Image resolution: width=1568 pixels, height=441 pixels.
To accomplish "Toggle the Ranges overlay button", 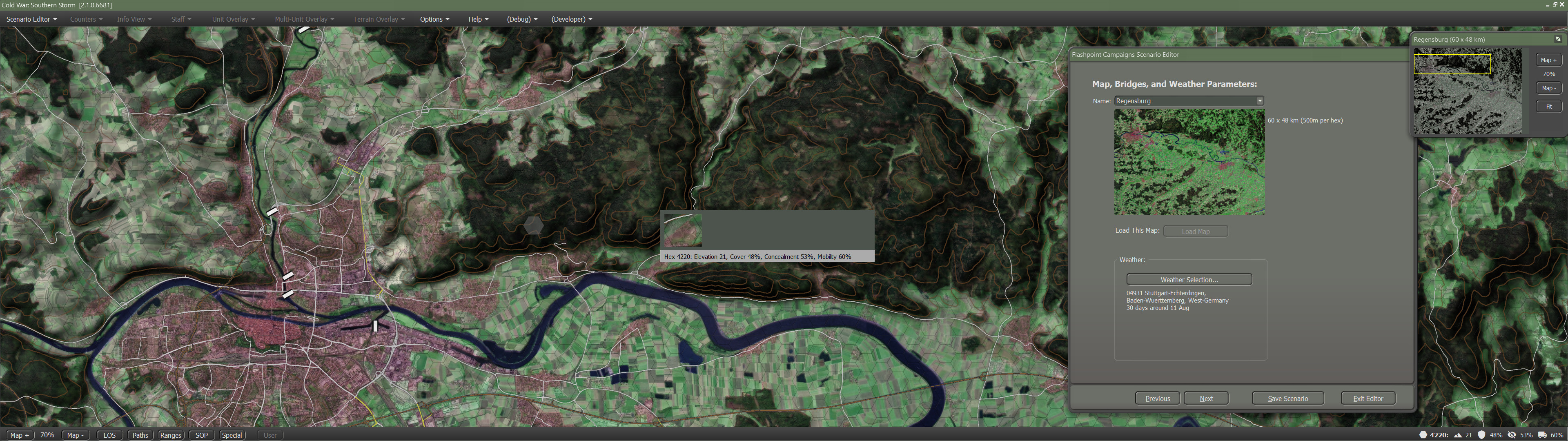I will (170, 435).
